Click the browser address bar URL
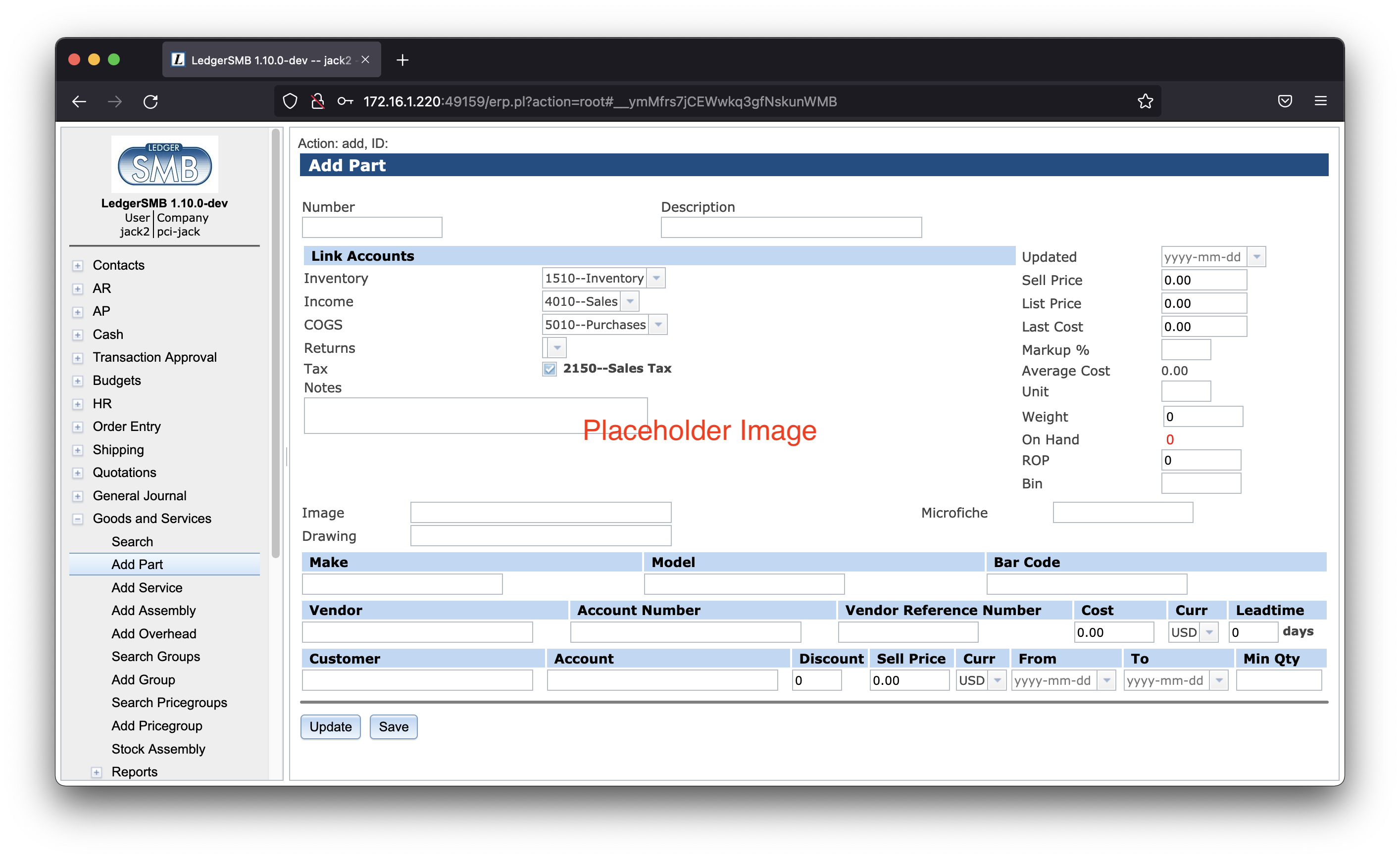1400x859 pixels. pyautogui.click(x=600, y=102)
